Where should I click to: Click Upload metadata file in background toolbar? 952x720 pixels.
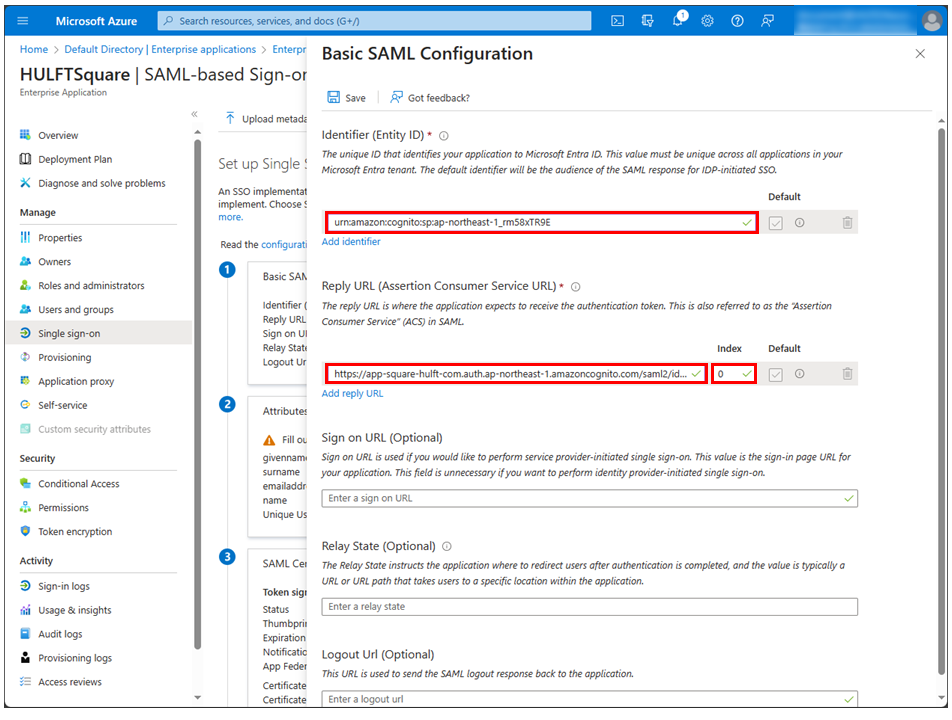[266, 118]
